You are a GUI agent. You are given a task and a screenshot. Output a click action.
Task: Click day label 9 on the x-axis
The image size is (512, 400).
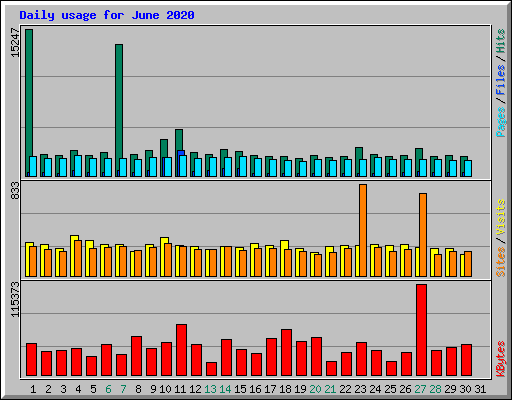click(153, 389)
